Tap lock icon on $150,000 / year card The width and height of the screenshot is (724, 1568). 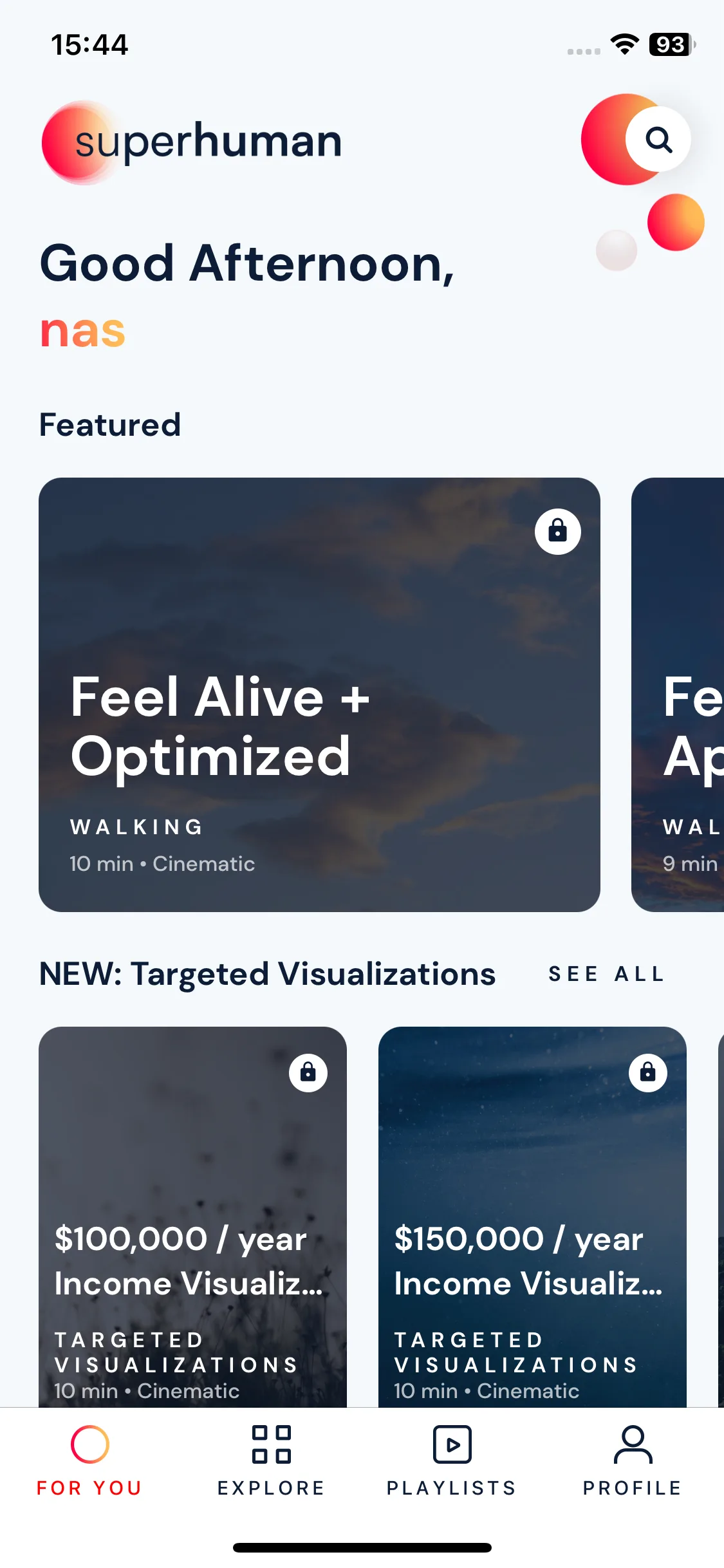click(648, 1072)
